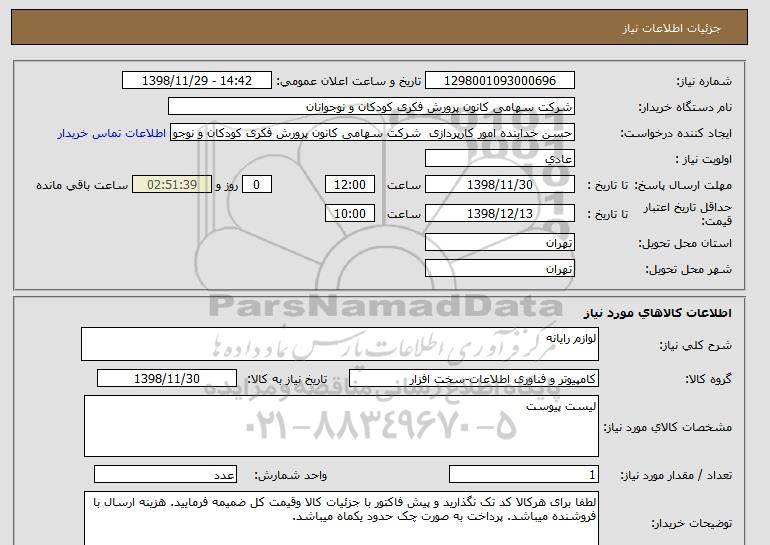Click the goods specification box لیست پیوست
Viewport: 770px width, 545px height.
coord(341,426)
